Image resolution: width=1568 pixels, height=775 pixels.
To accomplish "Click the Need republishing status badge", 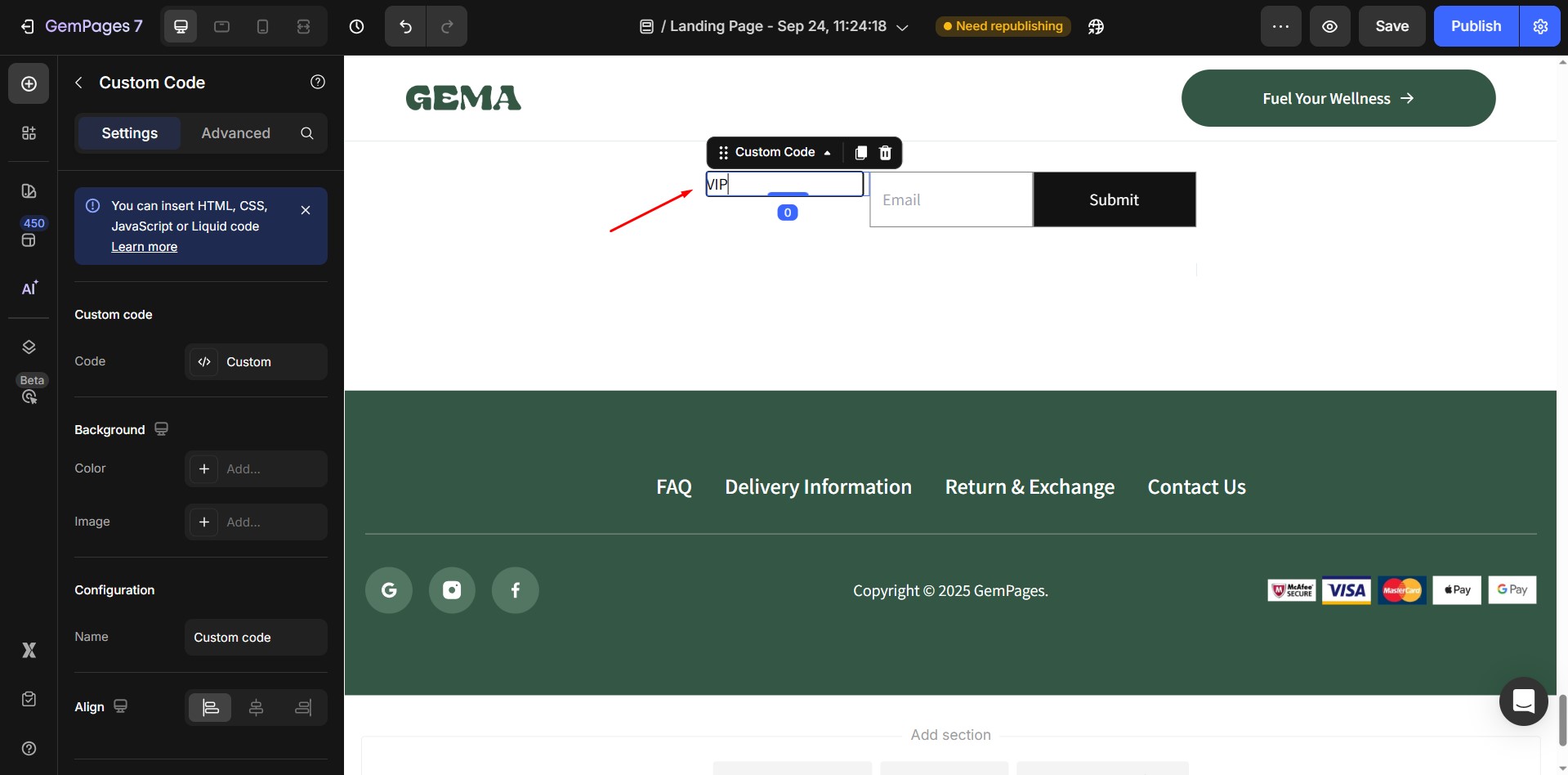I will coord(1003,26).
